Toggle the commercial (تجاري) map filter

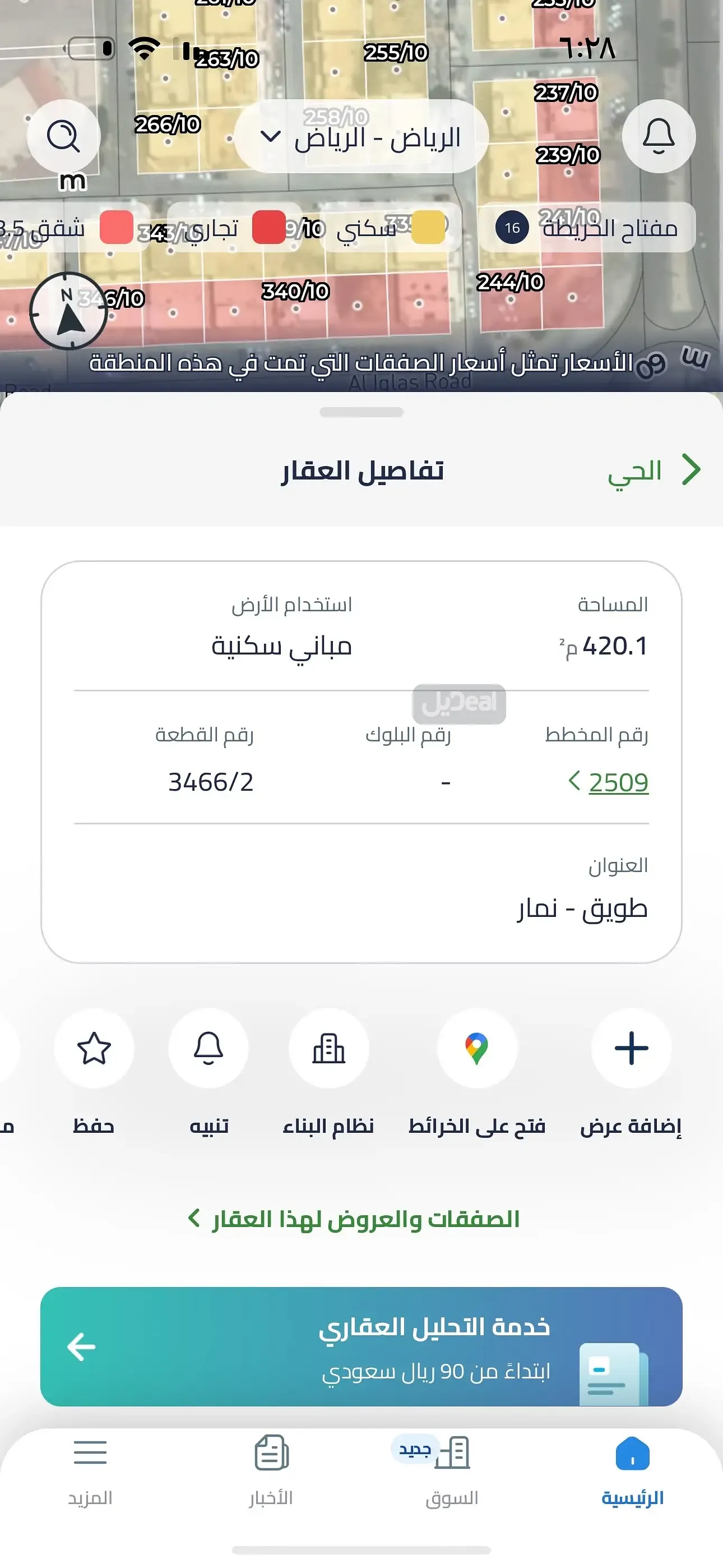click(234, 228)
